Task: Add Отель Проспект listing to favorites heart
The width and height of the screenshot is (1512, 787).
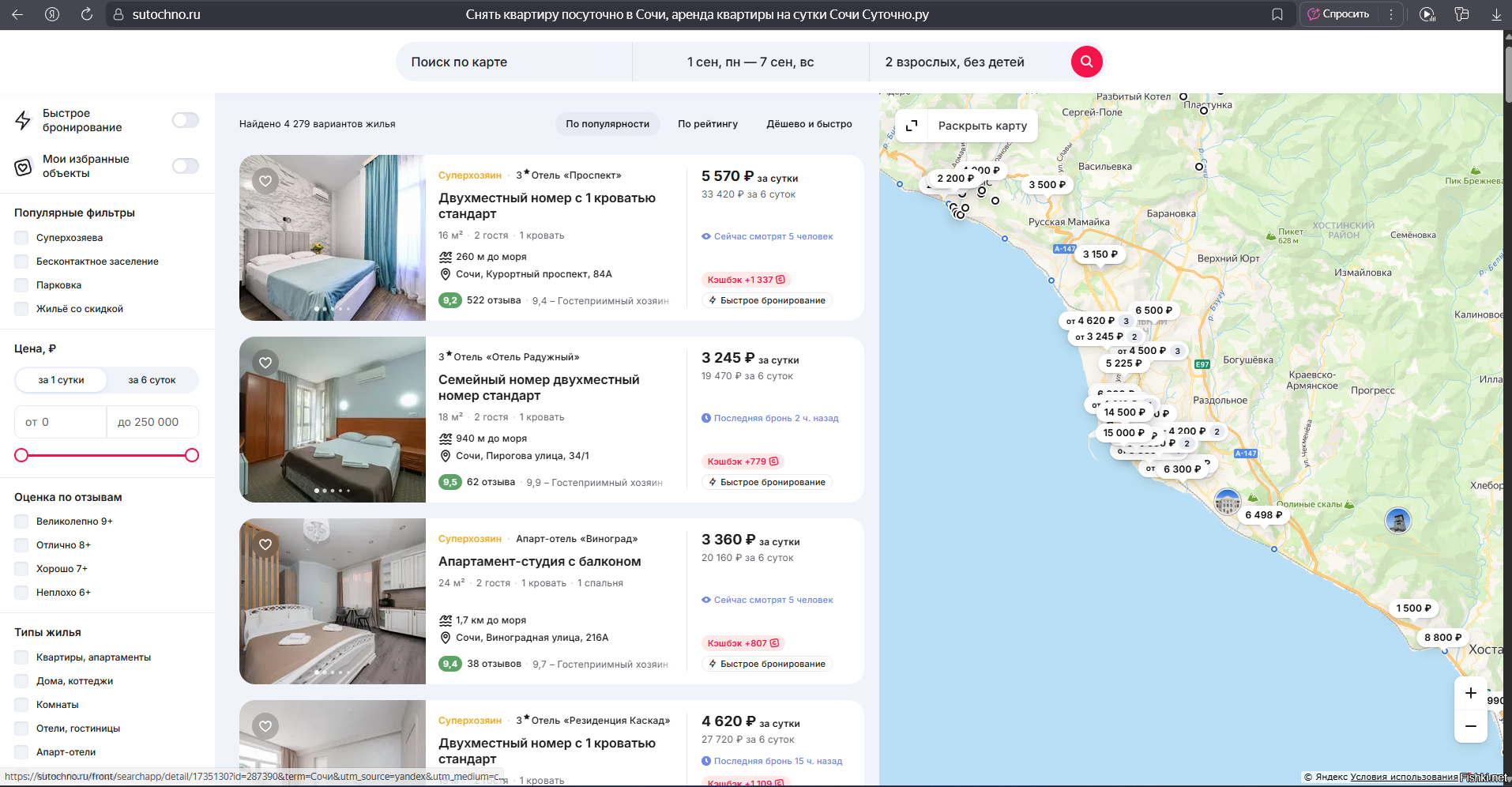Action: coord(265,181)
